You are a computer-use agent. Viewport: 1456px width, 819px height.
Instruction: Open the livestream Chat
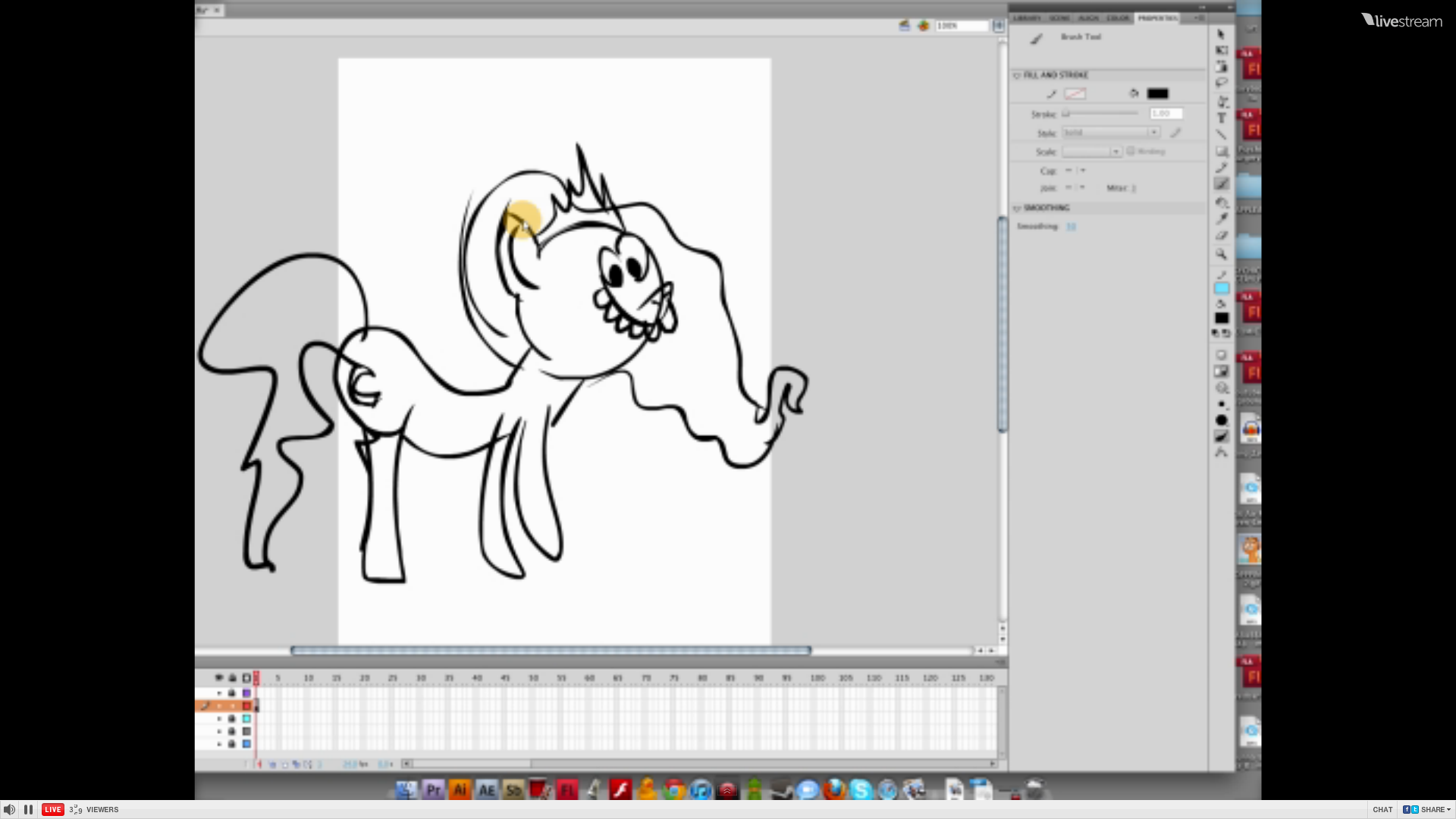[x=1382, y=809]
